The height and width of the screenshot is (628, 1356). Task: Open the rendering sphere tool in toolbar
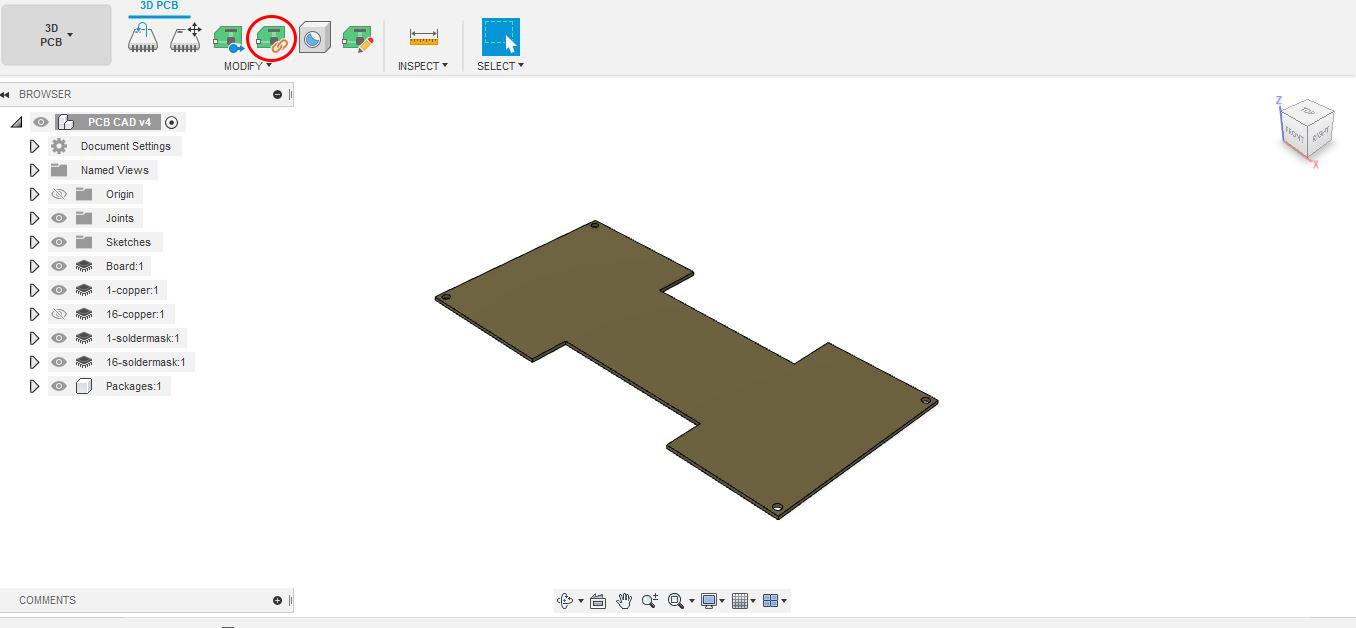314,36
